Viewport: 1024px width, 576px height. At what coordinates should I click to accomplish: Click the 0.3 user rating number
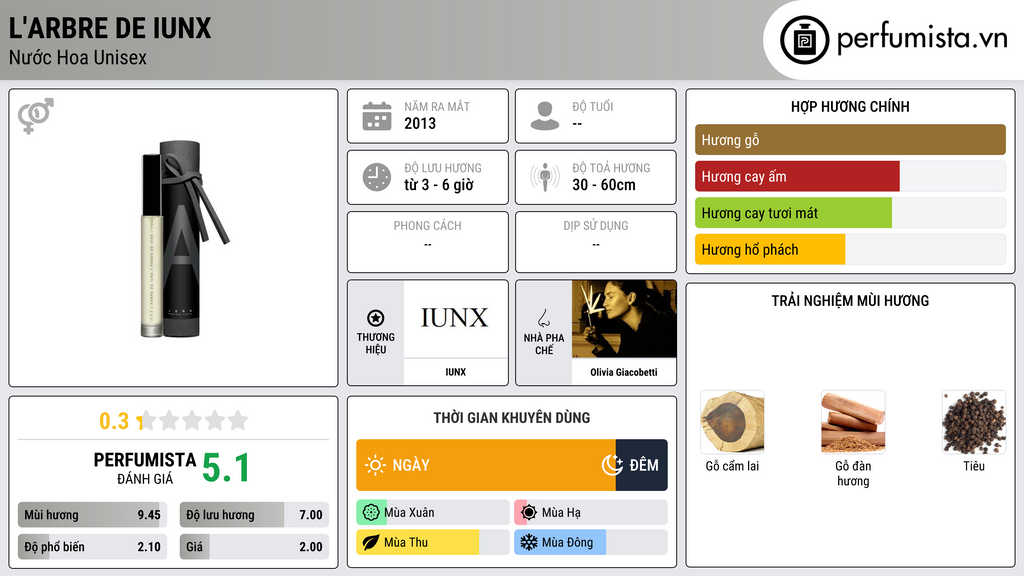[114, 421]
